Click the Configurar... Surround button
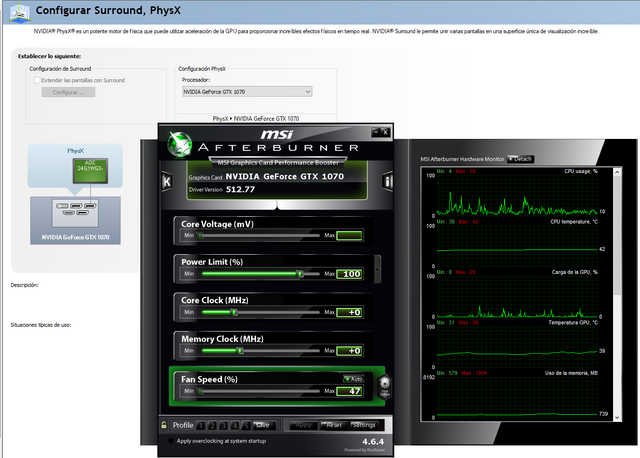640x458 pixels. point(68,92)
